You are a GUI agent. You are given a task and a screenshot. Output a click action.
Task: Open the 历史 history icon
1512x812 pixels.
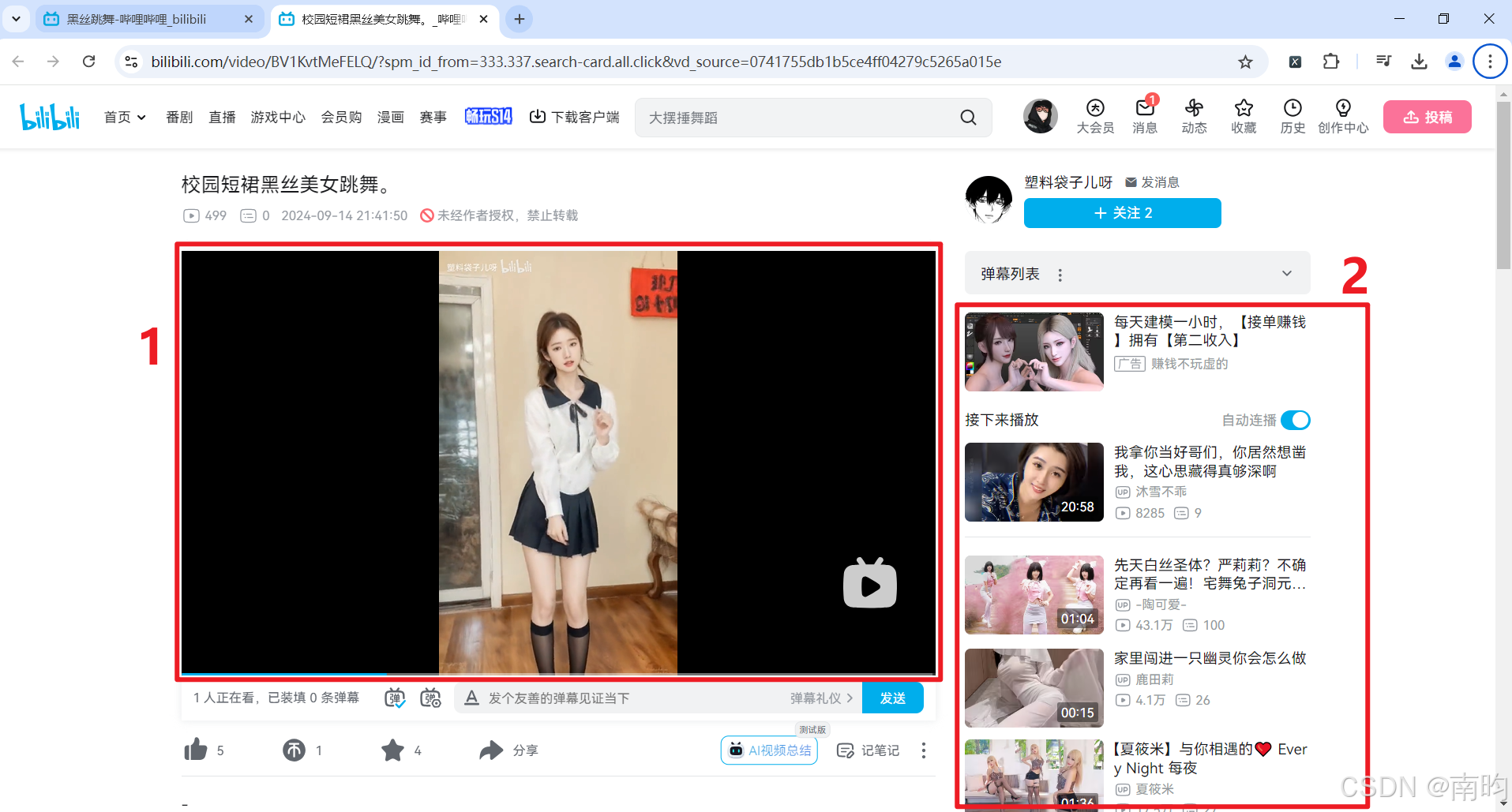point(1293,117)
